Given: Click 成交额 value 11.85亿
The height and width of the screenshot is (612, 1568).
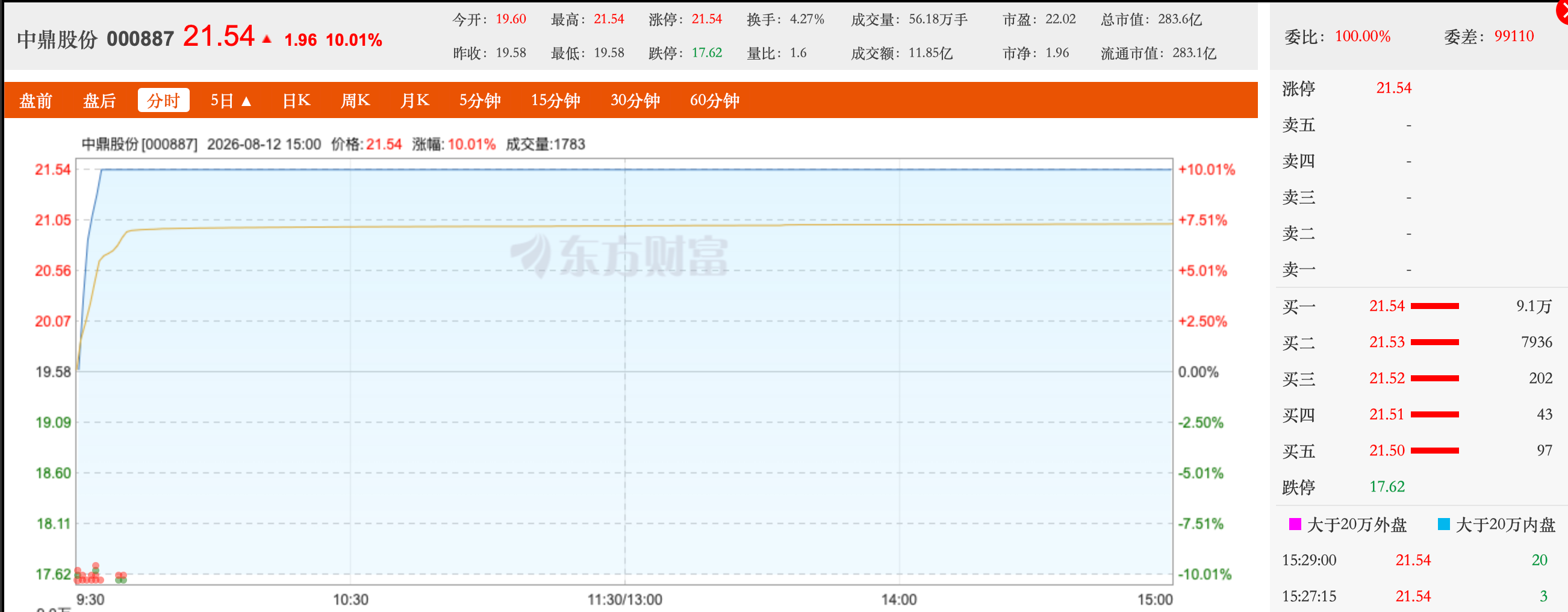Looking at the screenshot, I should 930,53.
